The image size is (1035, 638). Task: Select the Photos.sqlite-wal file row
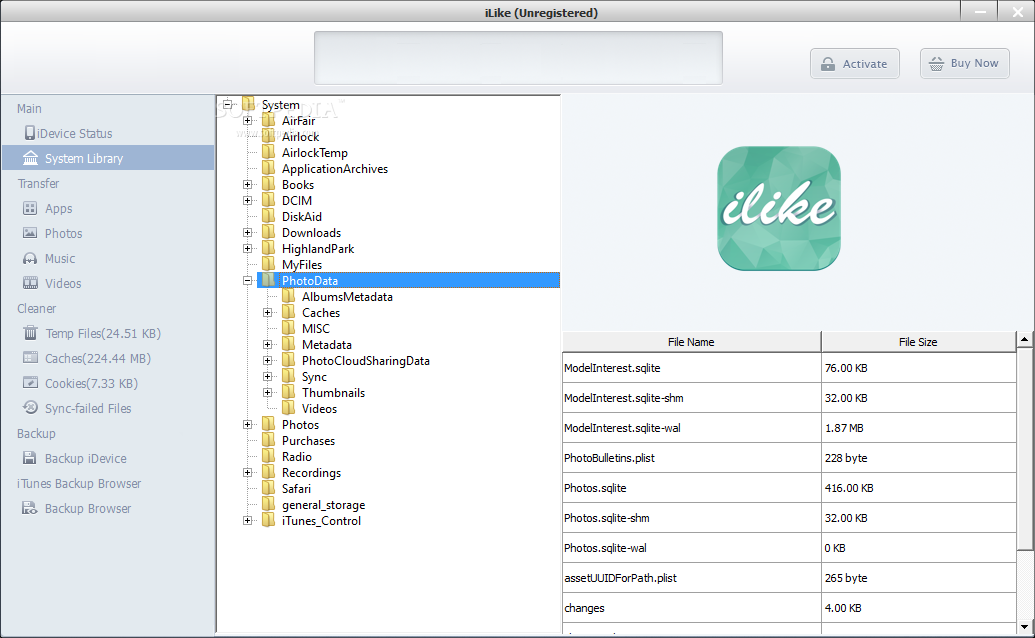pos(789,548)
